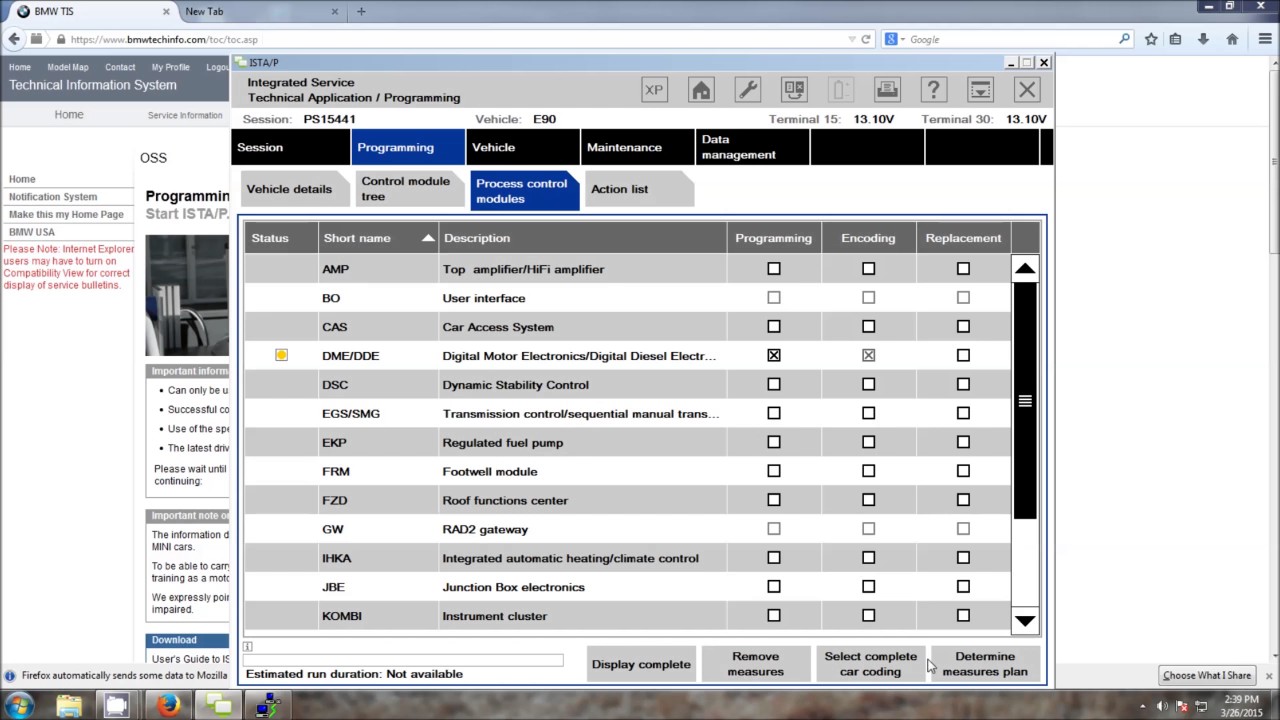Click the printer icon in ISTA/P toolbar
Viewport: 1280px width, 720px height.
point(887,90)
